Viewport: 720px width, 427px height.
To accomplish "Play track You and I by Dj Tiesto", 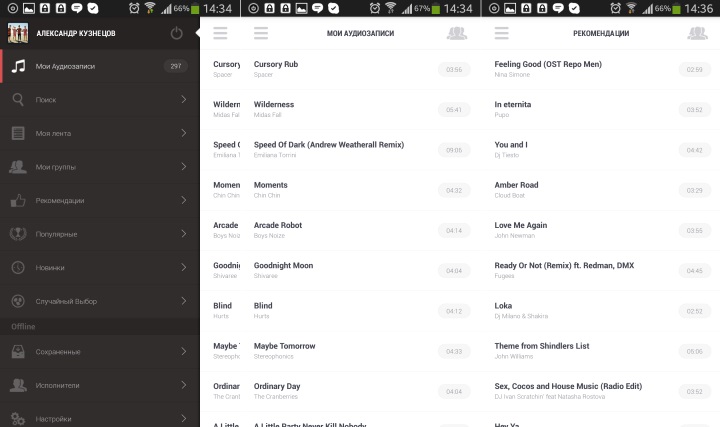I will coord(601,150).
